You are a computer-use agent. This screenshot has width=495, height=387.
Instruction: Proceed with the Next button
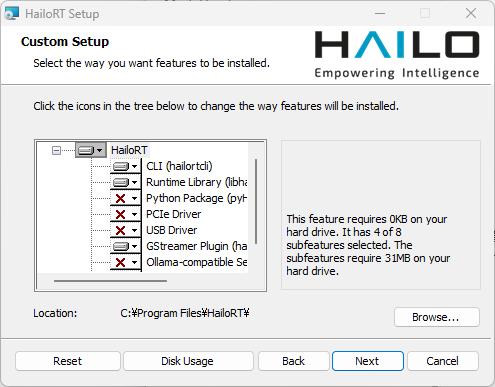tap(368, 361)
